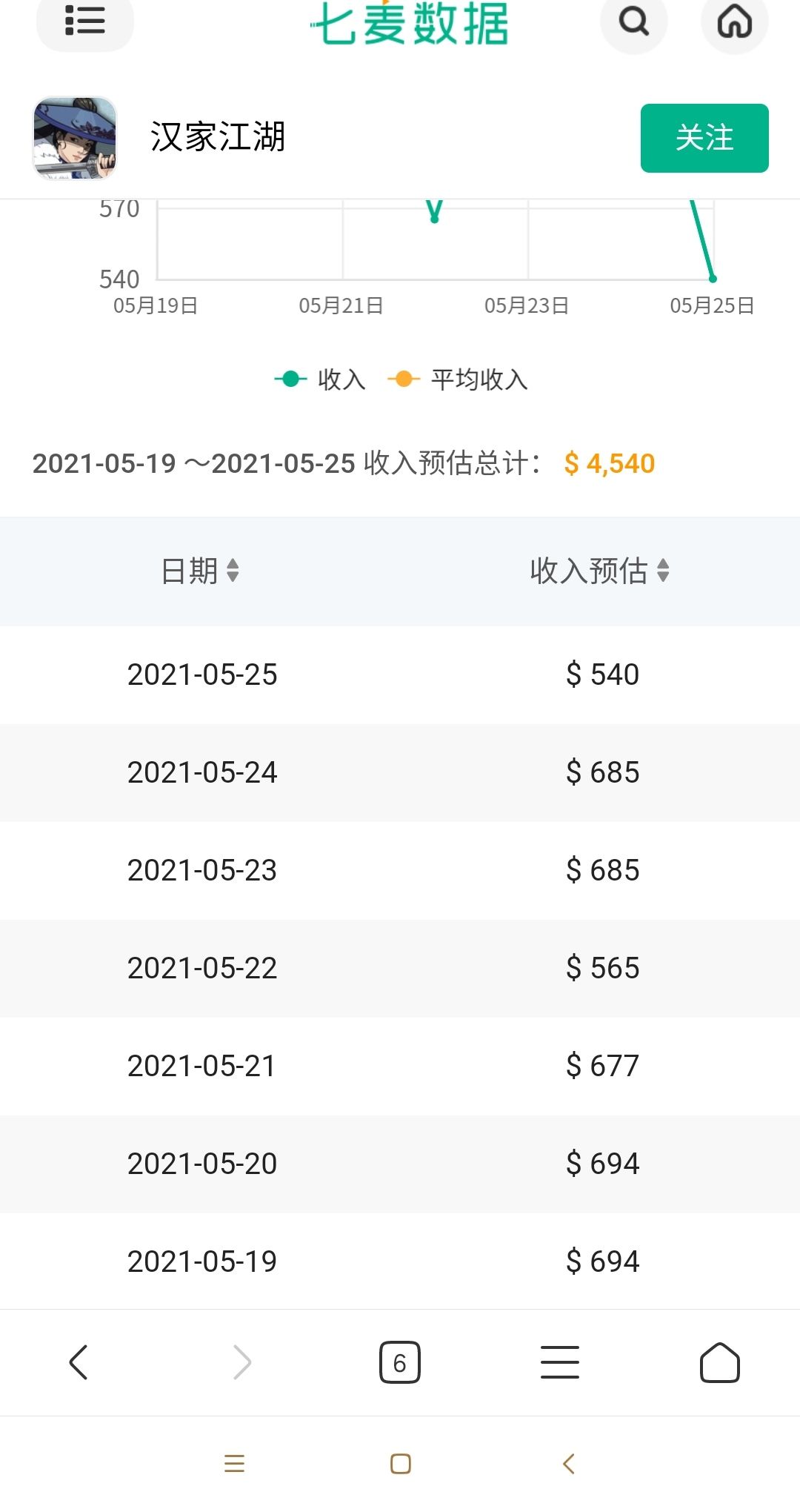Sort the table by 收入预估 column
This screenshot has width=800, height=1512.
[600, 571]
